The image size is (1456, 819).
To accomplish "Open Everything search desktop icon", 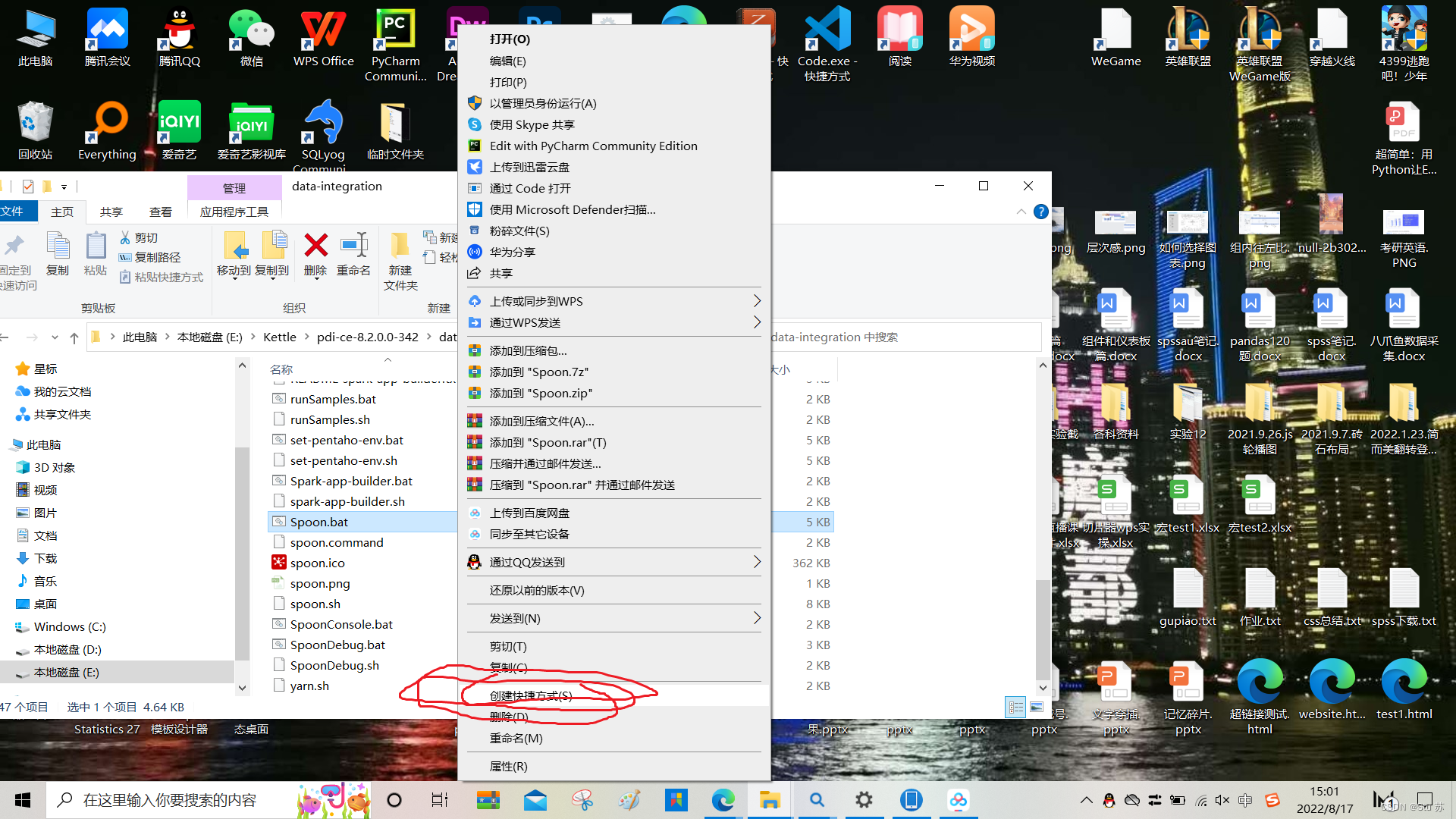I will click(107, 130).
